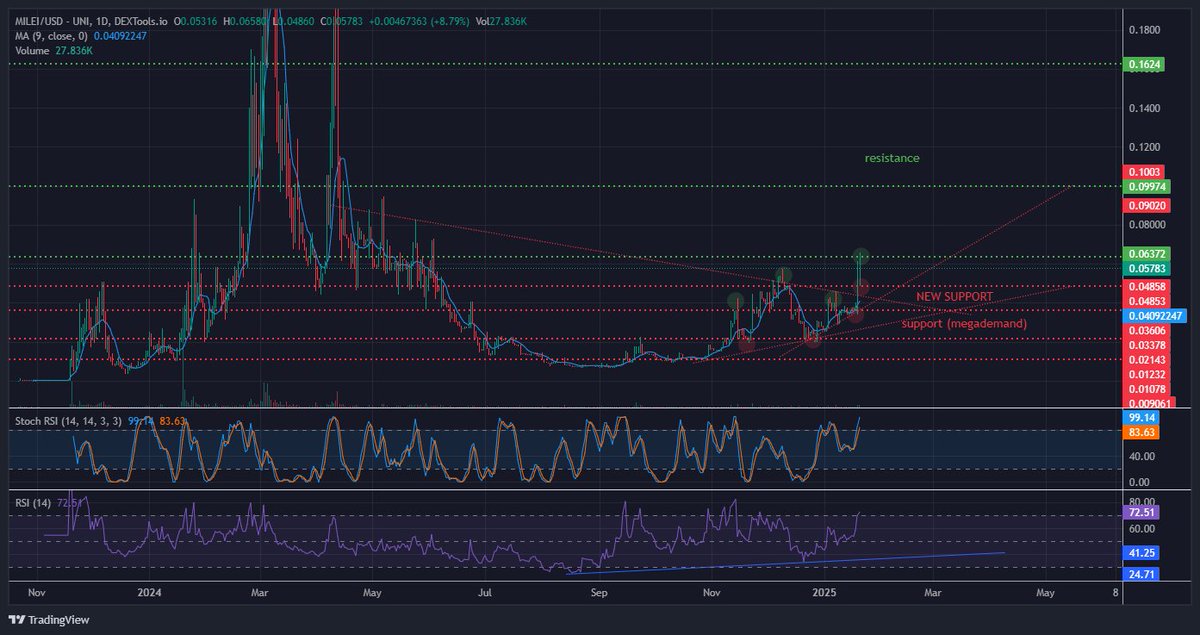The image size is (1200, 635).
Task: Select the "NEW SUPPORT" text annotation
Action: (x=954, y=297)
